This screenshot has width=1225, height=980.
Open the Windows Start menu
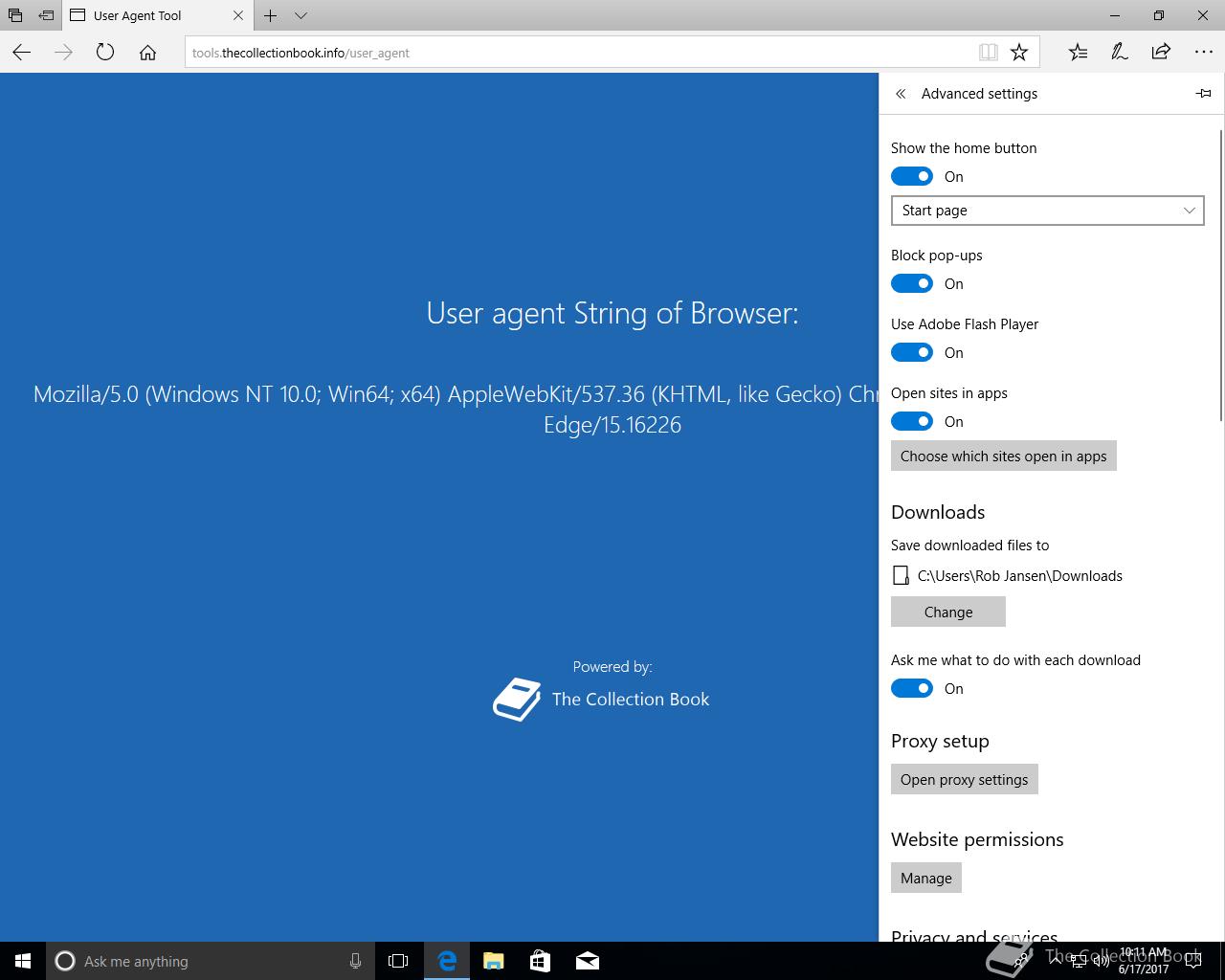click(x=23, y=961)
